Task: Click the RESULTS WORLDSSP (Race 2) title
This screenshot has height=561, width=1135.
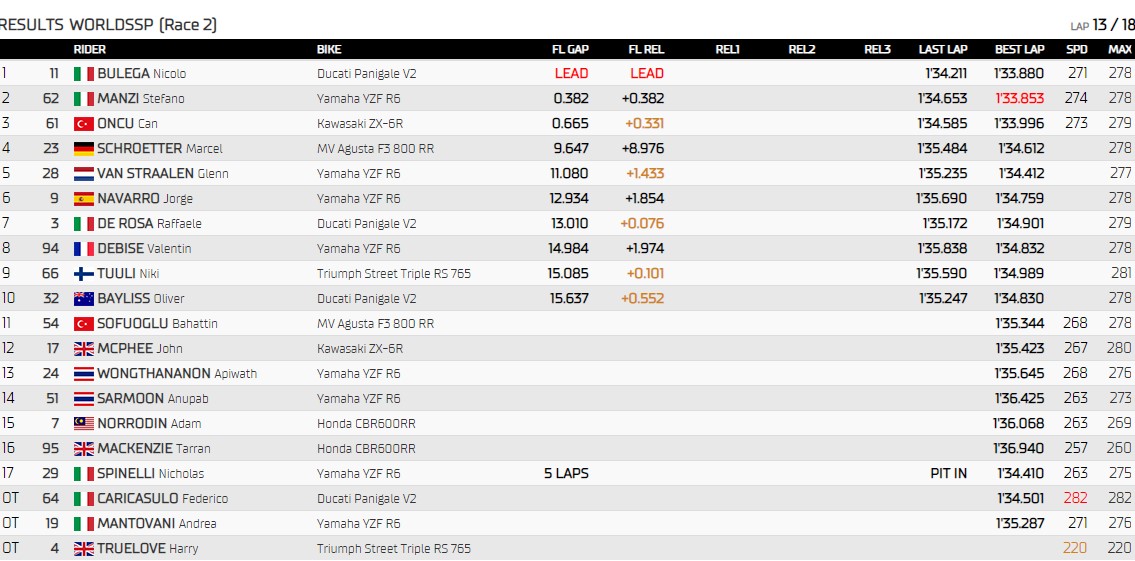Action: pyautogui.click(x=108, y=24)
